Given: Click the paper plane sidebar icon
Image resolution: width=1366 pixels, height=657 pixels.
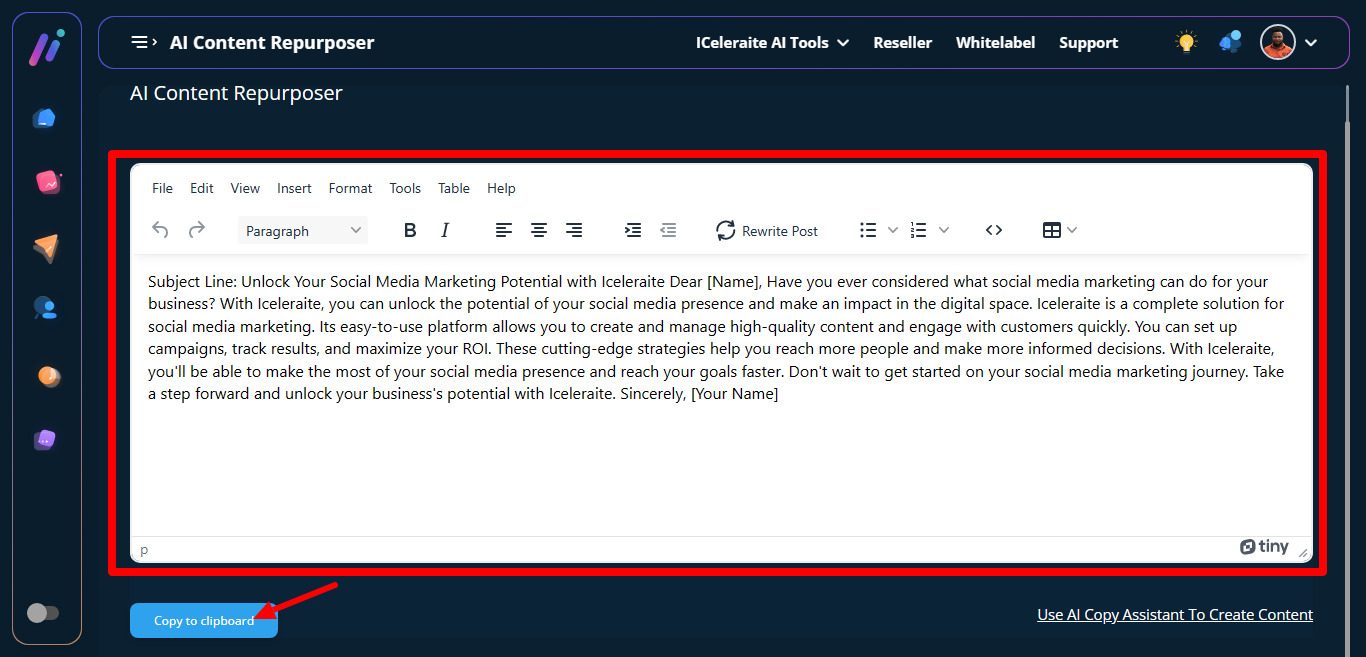Looking at the screenshot, I should click(x=46, y=248).
